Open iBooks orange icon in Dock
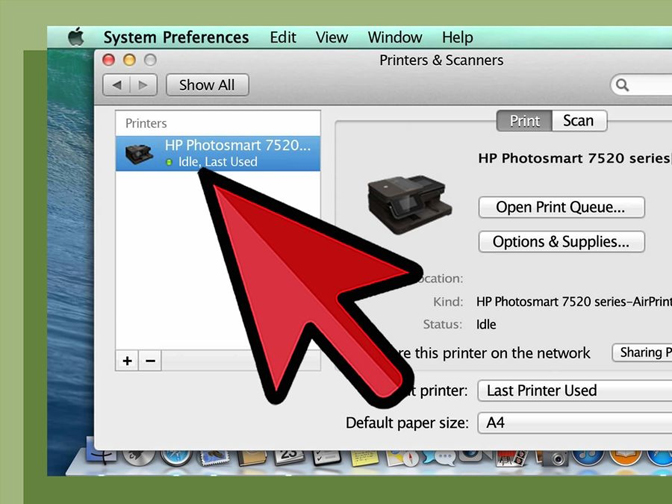Screen dimensions: 672x504 pyautogui.click(x=625, y=458)
